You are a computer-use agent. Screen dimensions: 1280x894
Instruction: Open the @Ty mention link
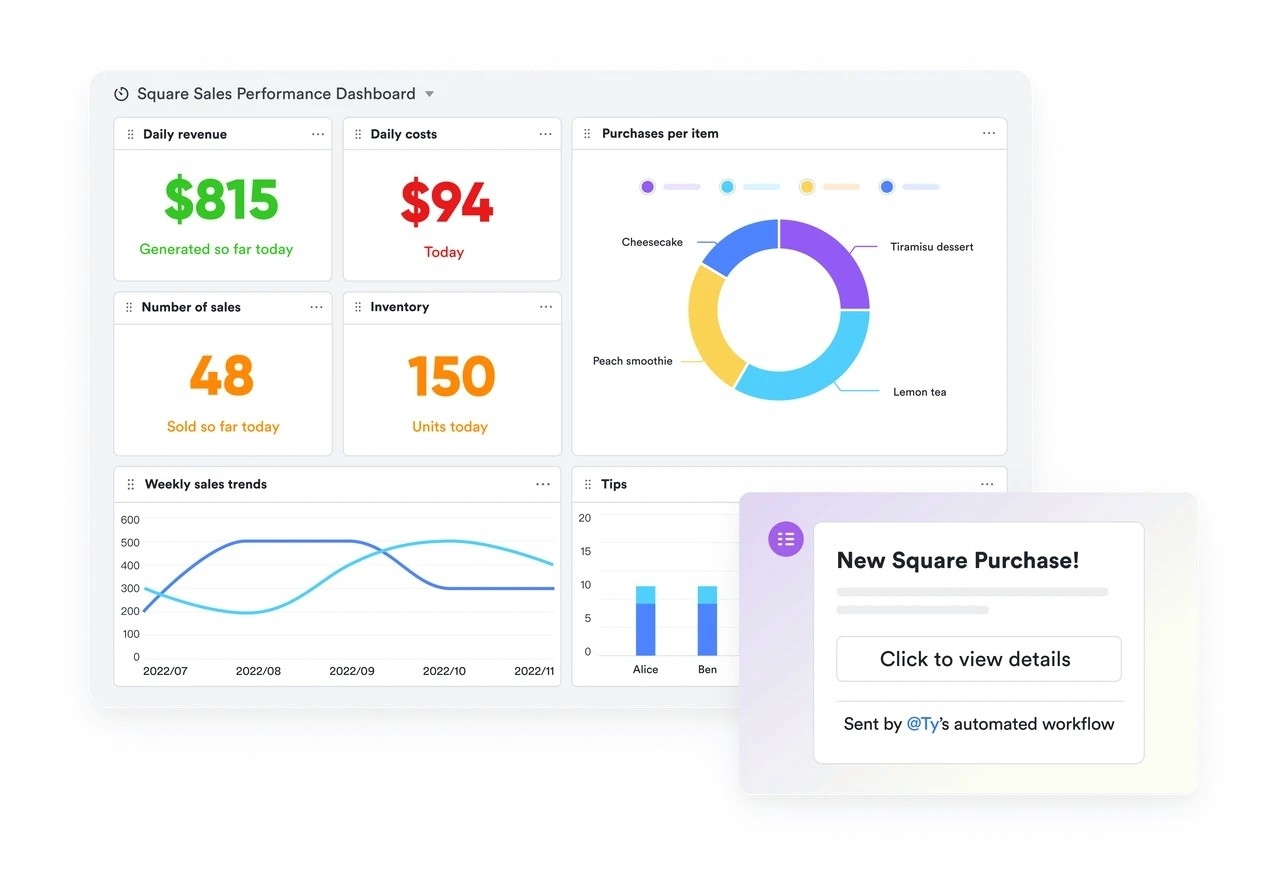coord(923,724)
